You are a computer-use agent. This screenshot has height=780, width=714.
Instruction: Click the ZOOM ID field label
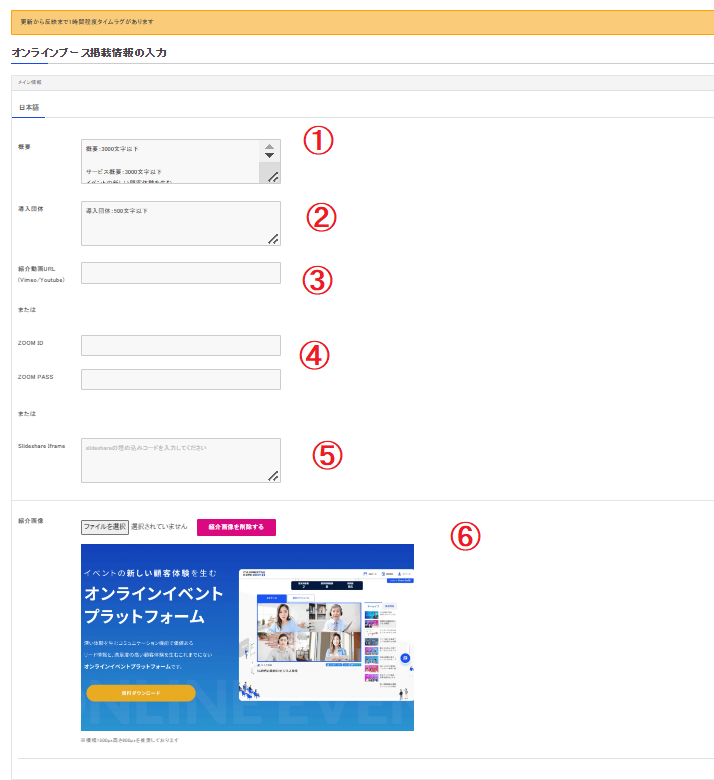(30, 343)
